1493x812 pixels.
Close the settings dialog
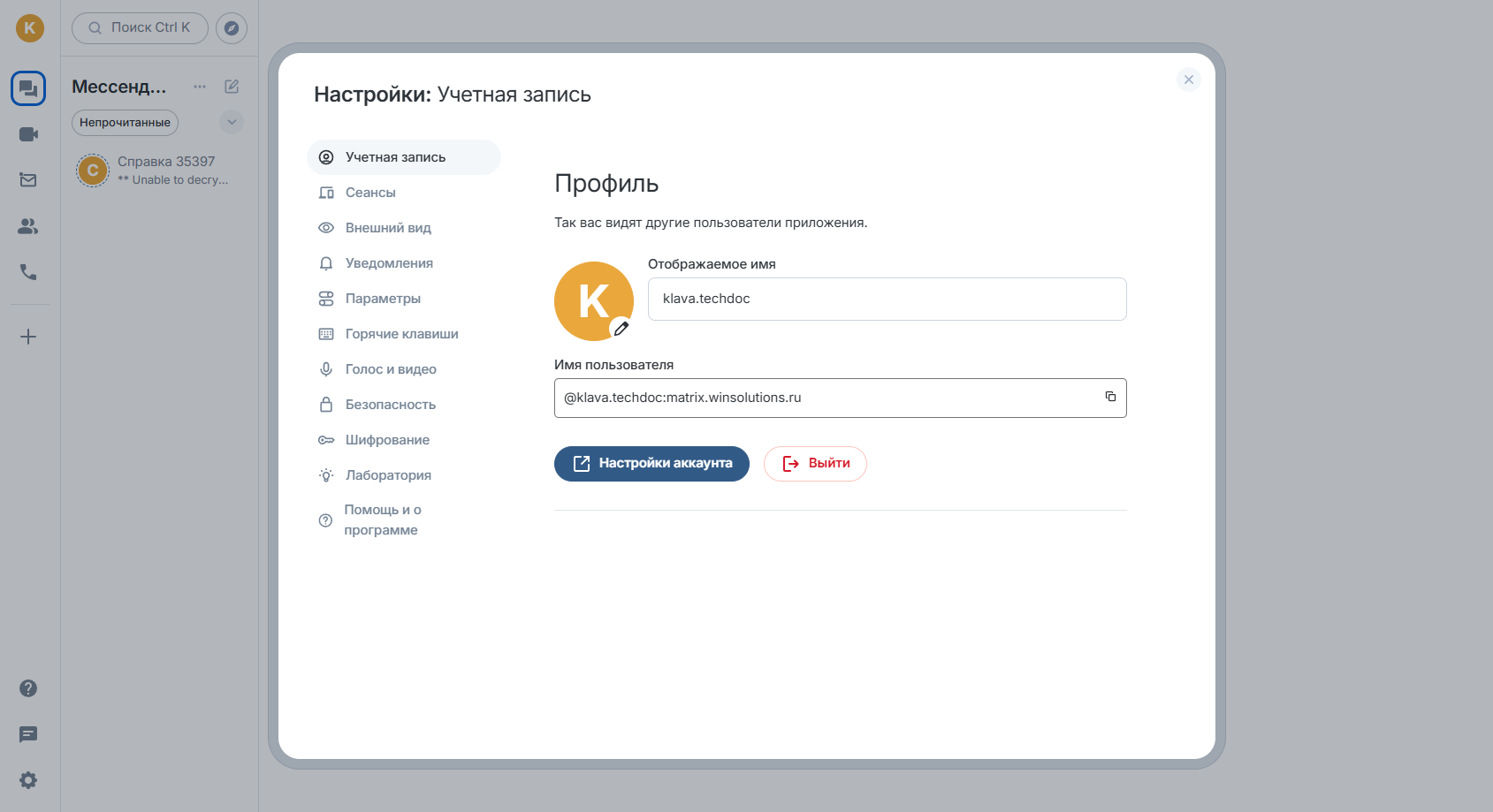[x=1189, y=80]
